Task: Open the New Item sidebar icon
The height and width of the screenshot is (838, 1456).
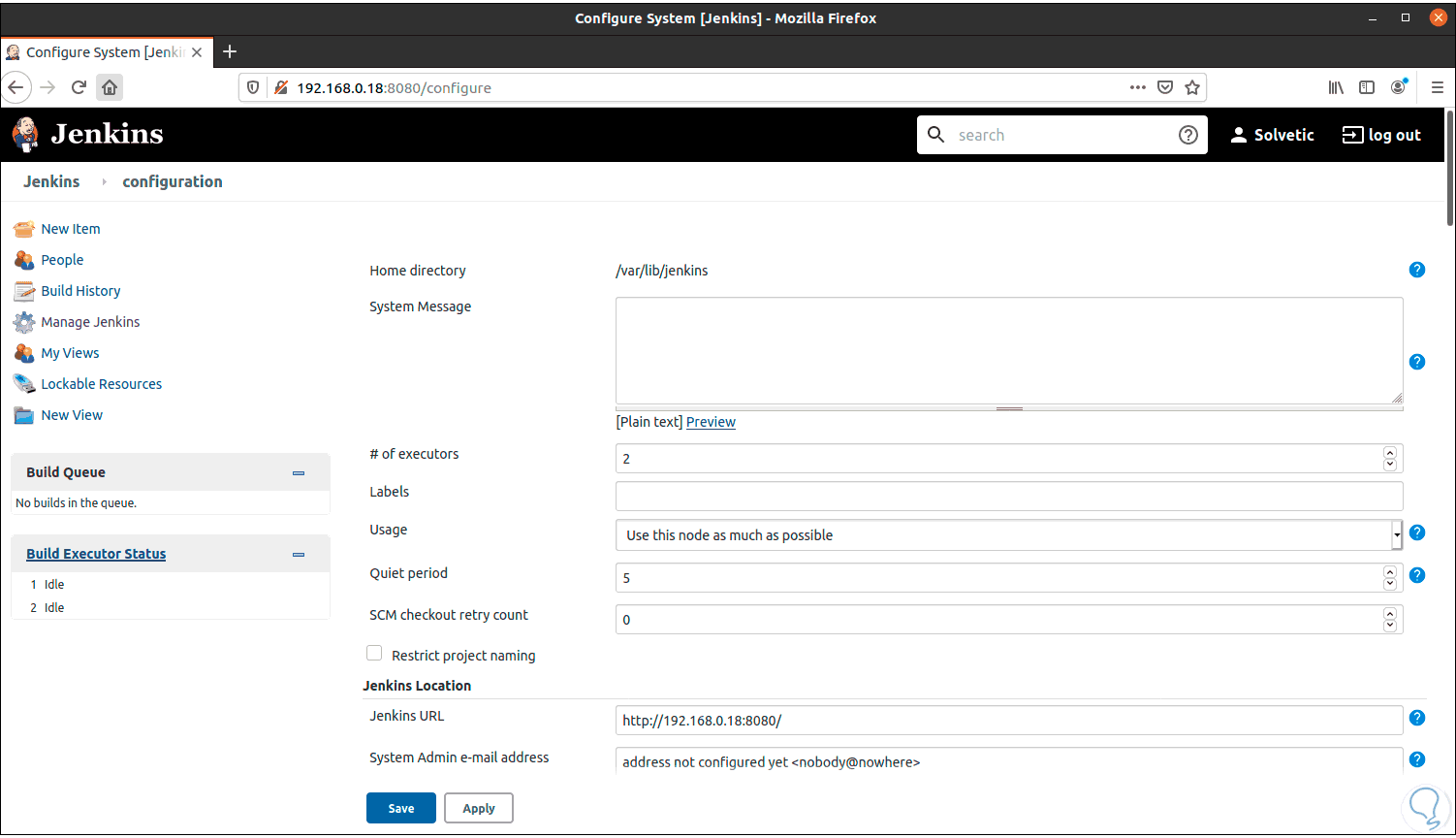Action: click(24, 230)
